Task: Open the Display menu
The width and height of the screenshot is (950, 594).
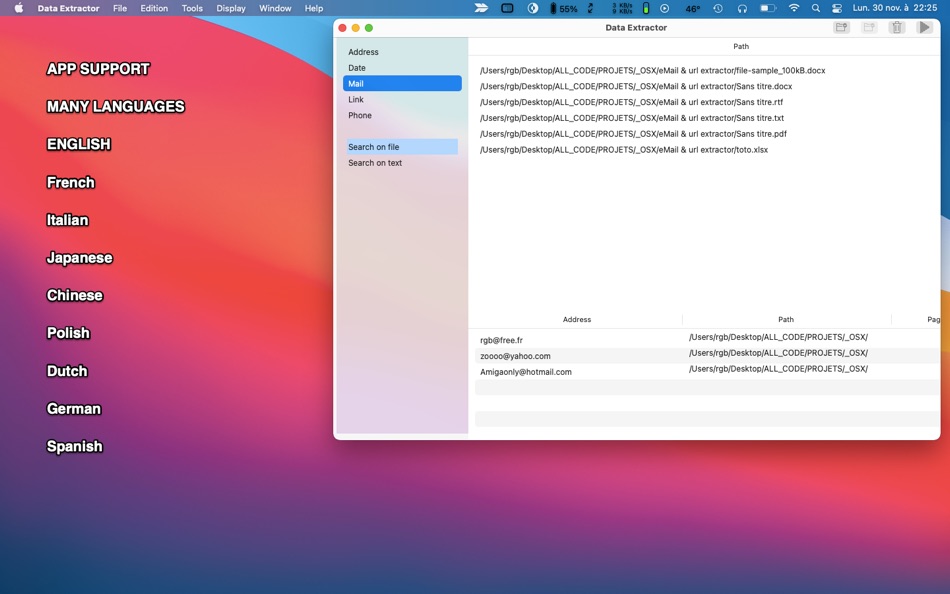Action: click(231, 8)
